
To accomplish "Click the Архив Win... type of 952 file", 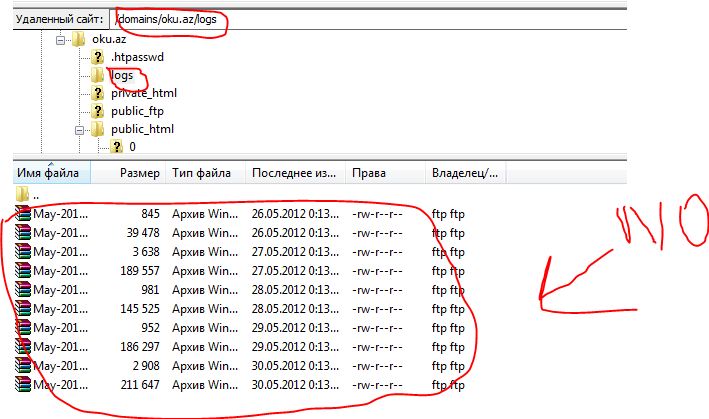I will (x=205, y=327).
